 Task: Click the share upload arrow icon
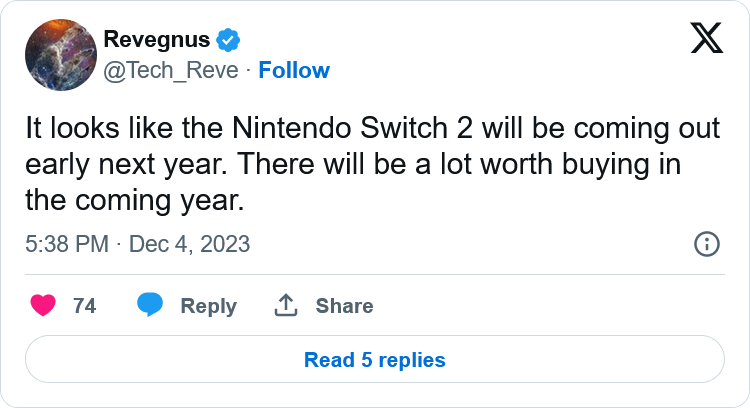286,305
